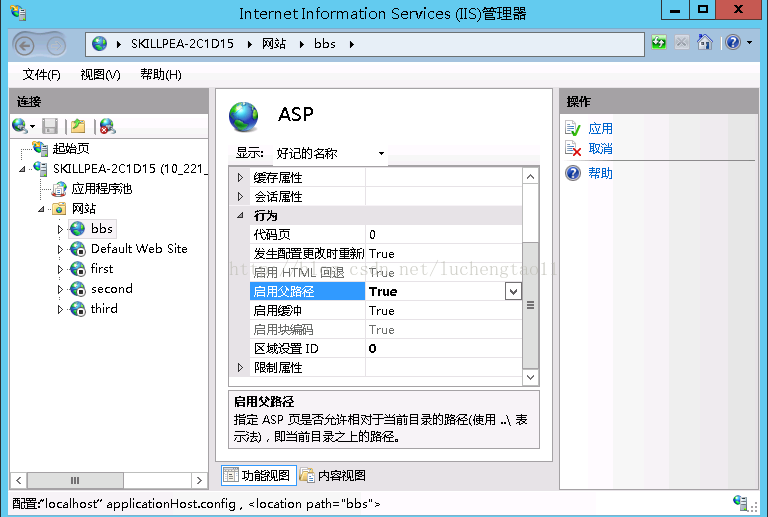The height and width of the screenshot is (517, 768).
Task: Click the Apply (应用) action icon
Action: [x=573, y=128]
